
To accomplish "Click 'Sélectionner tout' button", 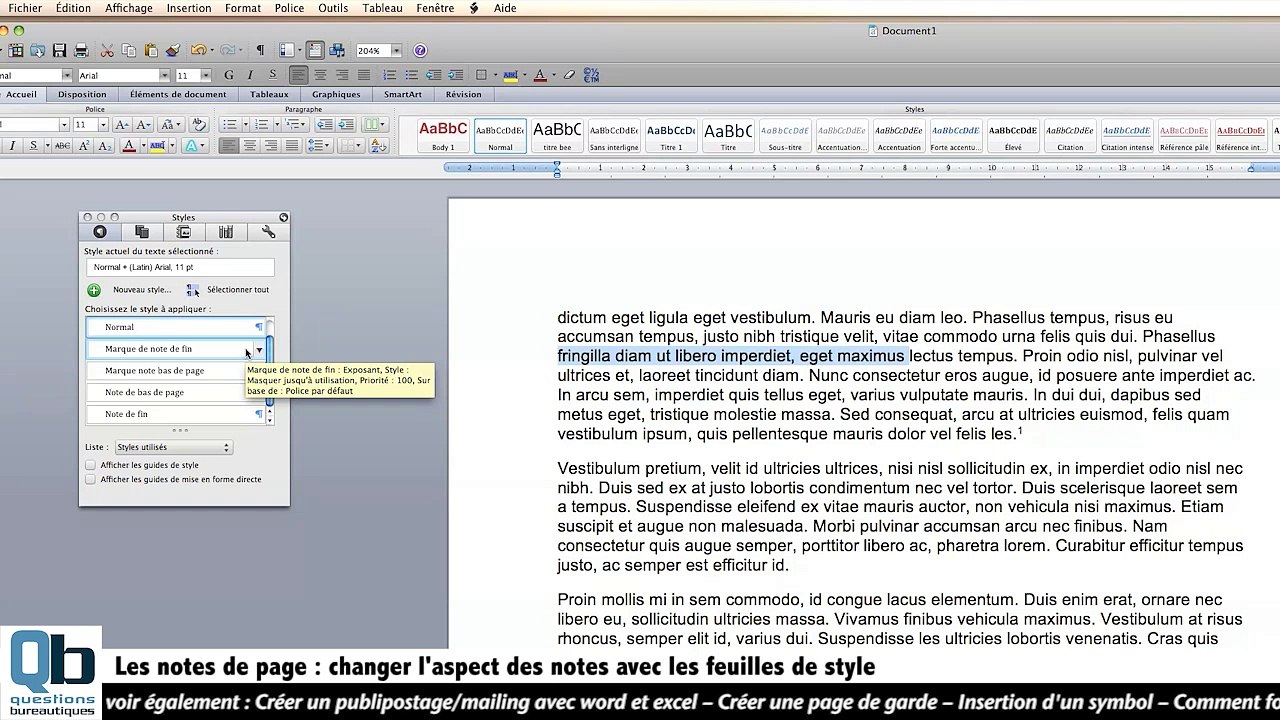I will pyautogui.click(x=238, y=290).
